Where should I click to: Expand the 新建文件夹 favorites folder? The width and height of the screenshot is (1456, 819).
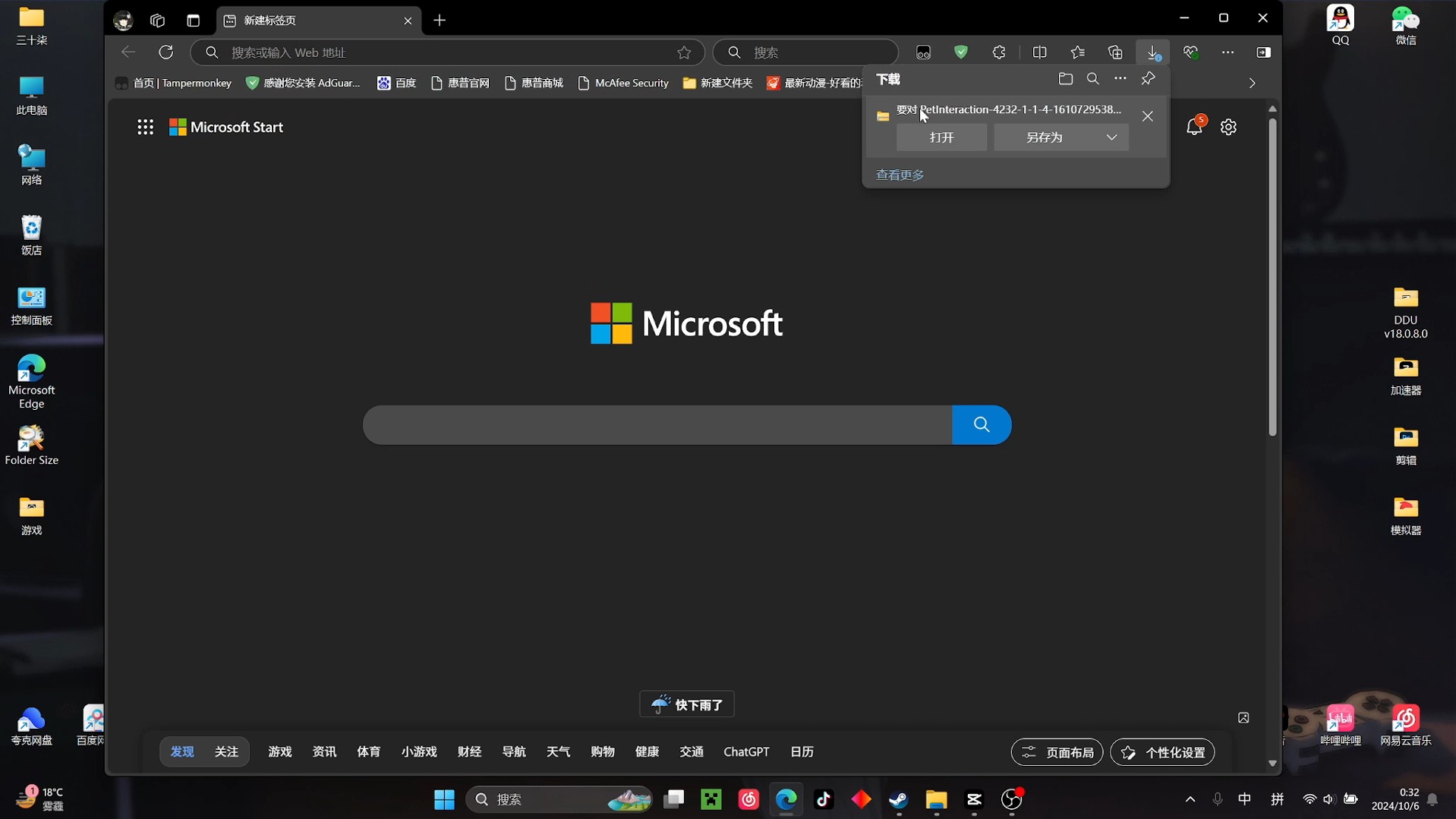pyautogui.click(x=717, y=83)
